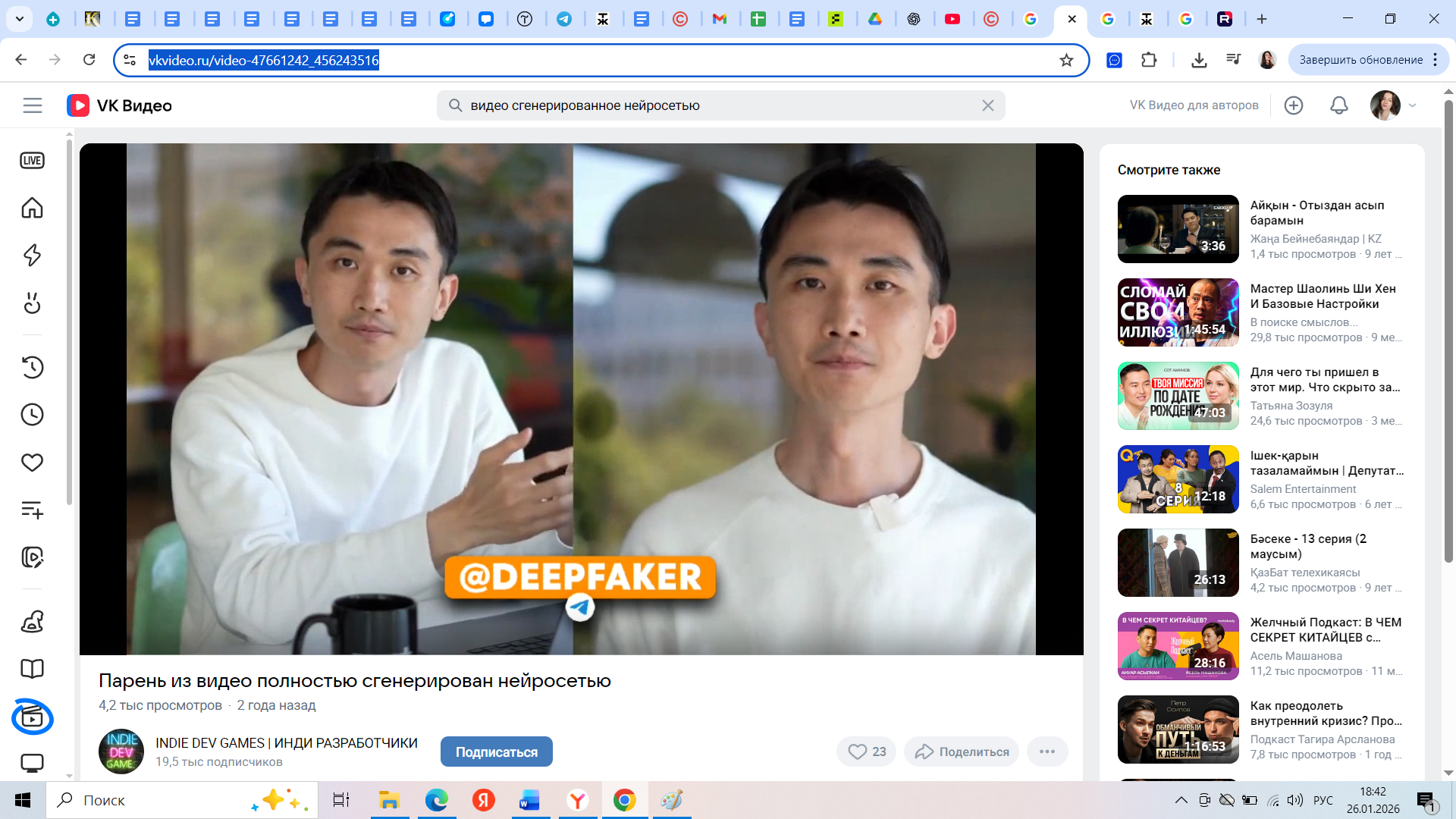
Task: Bookmark this page with star icon
Action: click(1066, 60)
